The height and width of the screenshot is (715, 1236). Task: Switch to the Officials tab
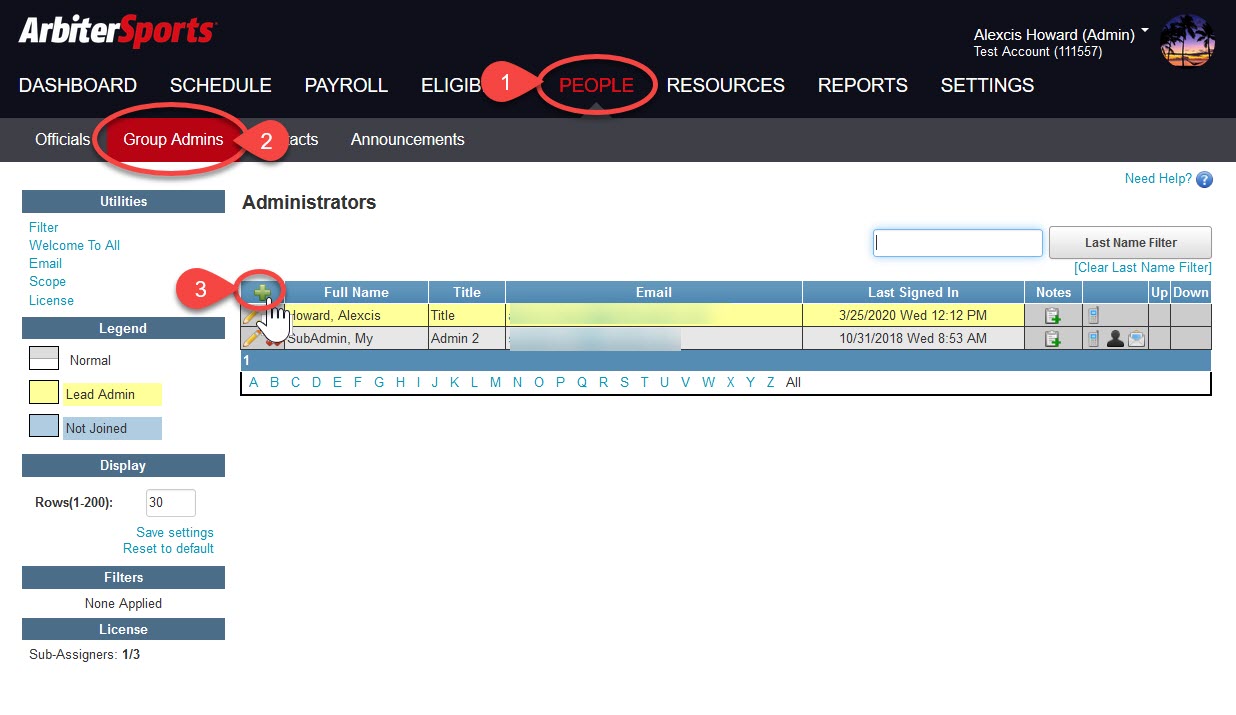(62, 139)
